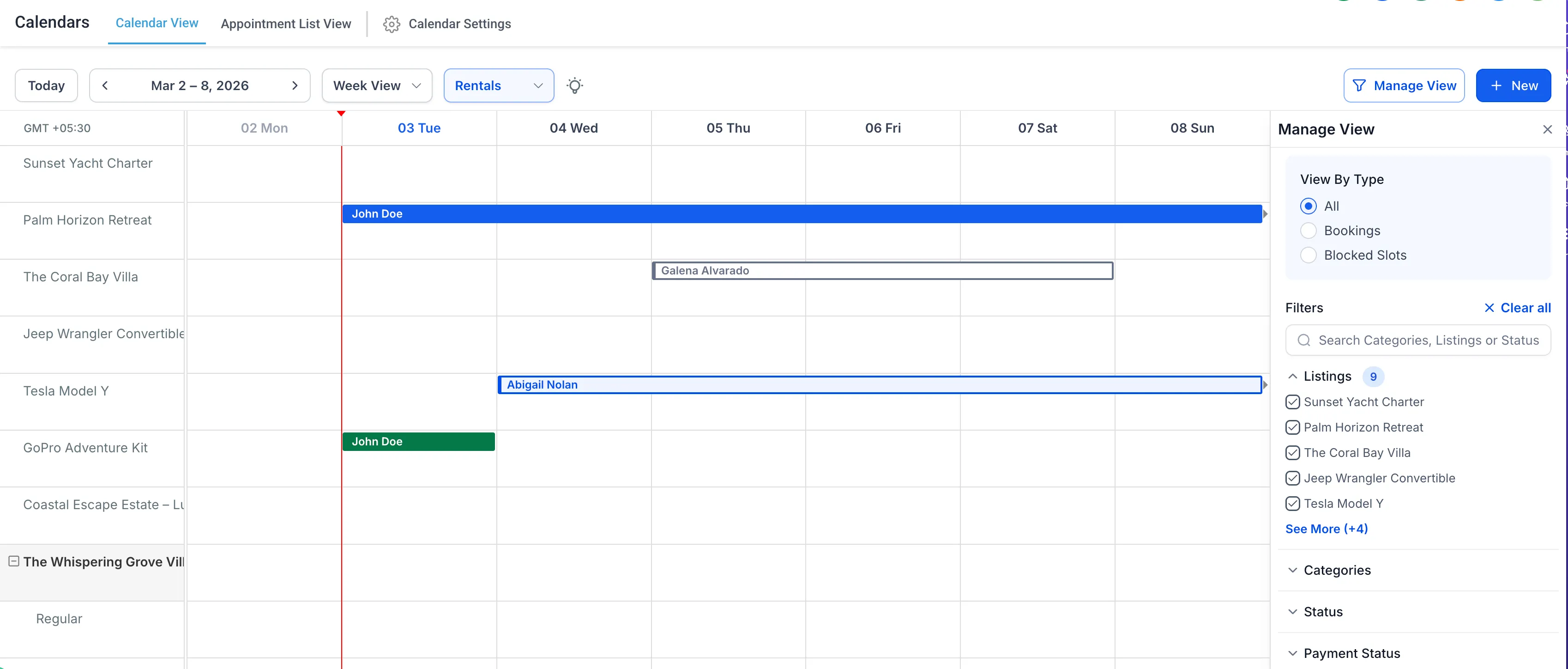Viewport: 1568px width, 669px height.
Task: Close the Manage View panel with the X icon
Action: (1547, 129)
